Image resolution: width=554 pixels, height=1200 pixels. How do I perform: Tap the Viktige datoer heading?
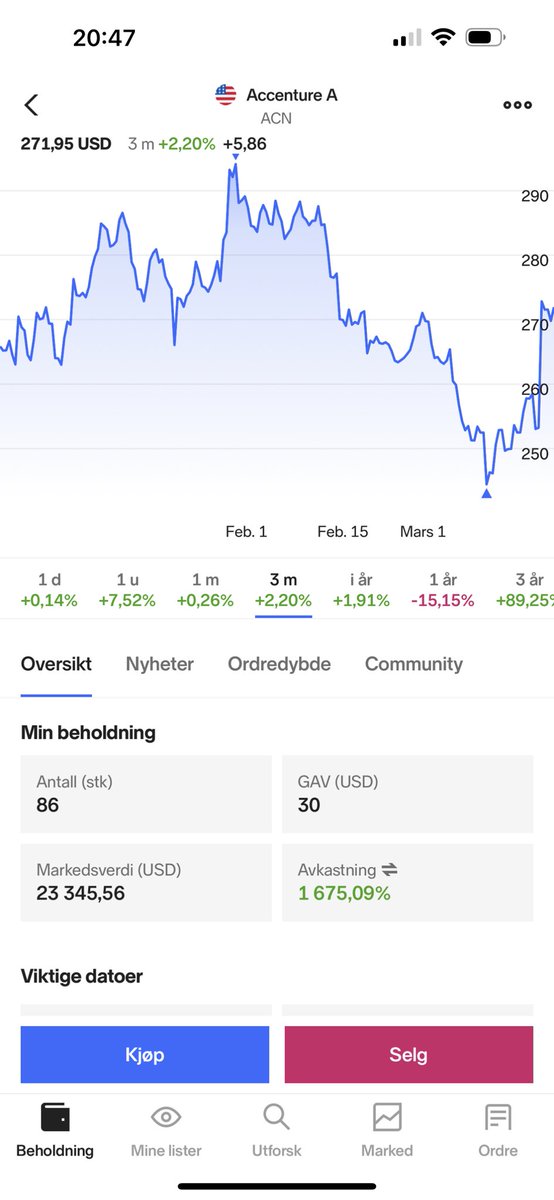82,976
